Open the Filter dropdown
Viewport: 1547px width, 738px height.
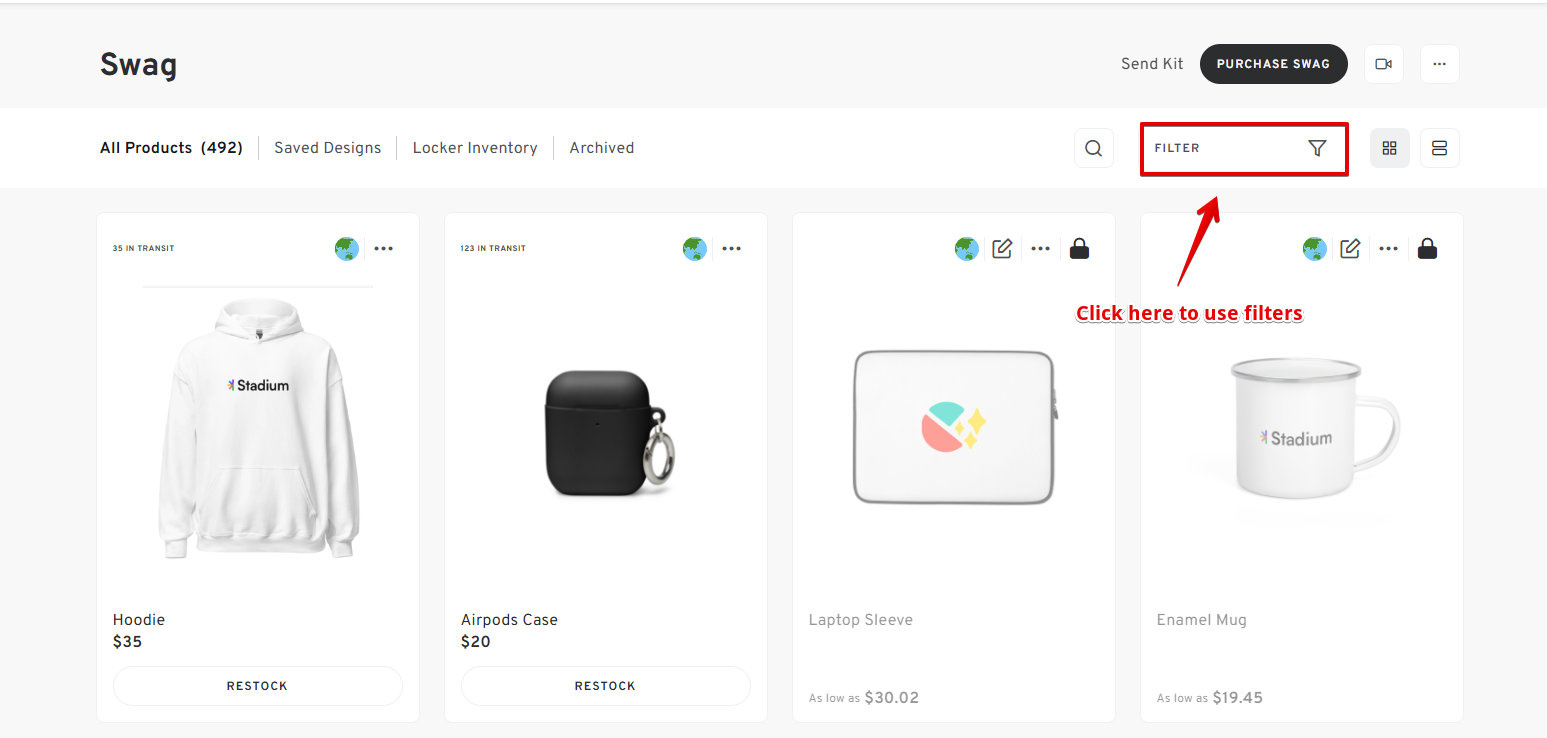[1243, 148]
